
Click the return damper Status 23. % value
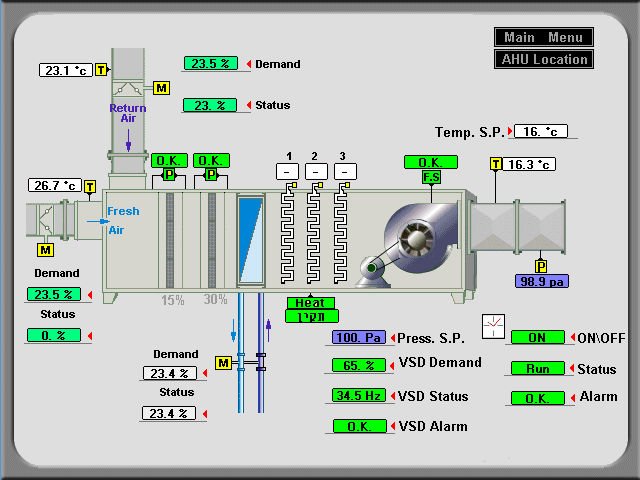coord(210,105)
